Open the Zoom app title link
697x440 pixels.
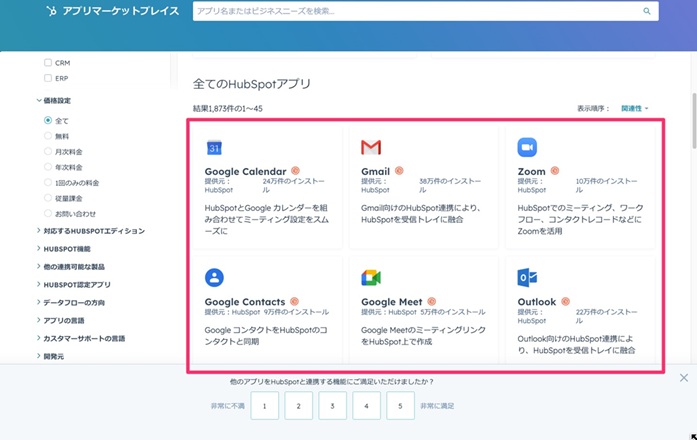(532, 171)
